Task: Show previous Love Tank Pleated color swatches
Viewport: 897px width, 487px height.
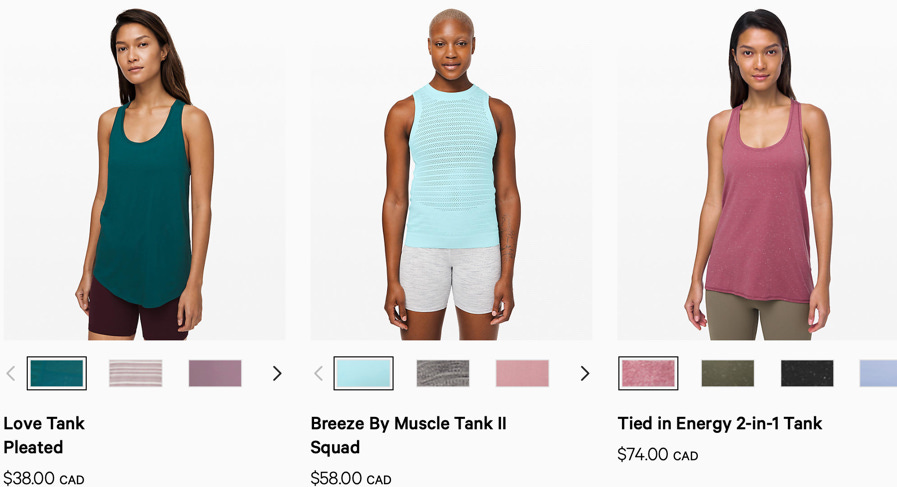Action: click(x=10, y=374)
